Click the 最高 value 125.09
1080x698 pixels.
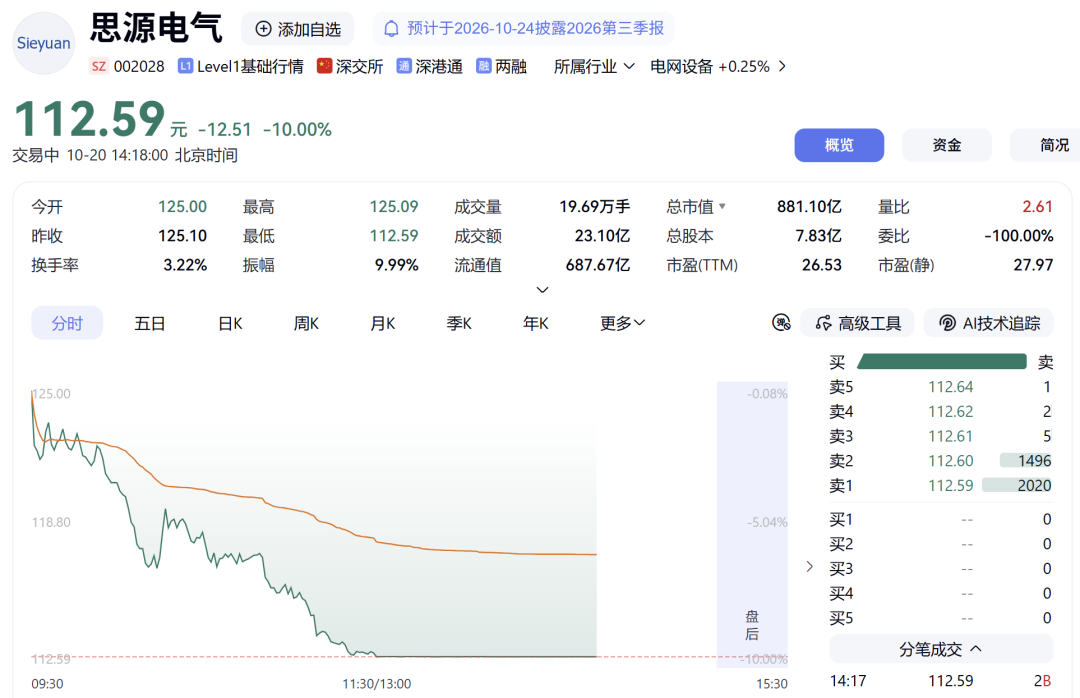[394, 206]
